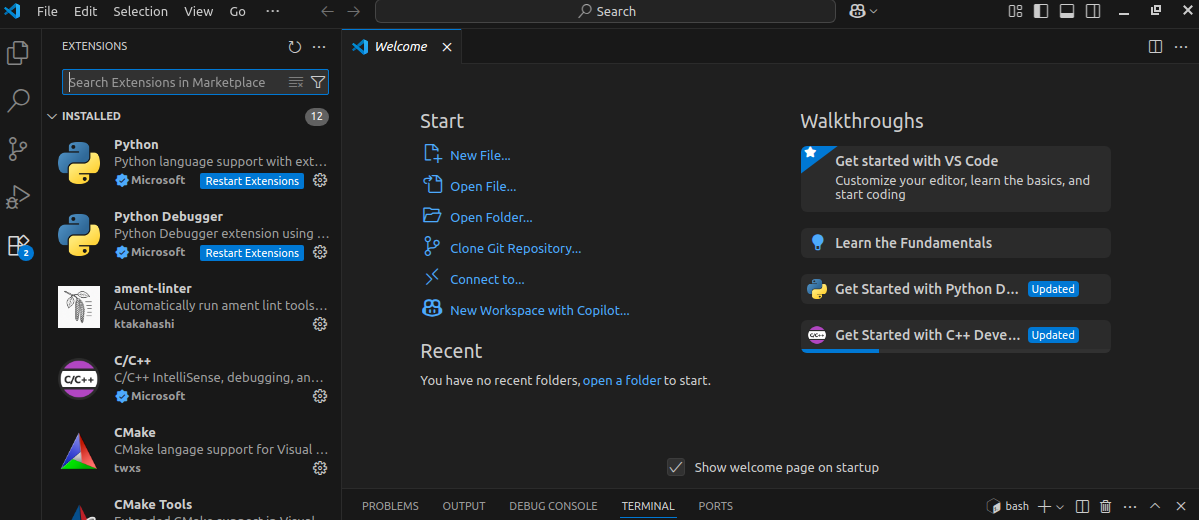Click Clone Git Repository link
The image size is (1199, 520).
click(x=515, y=249)
